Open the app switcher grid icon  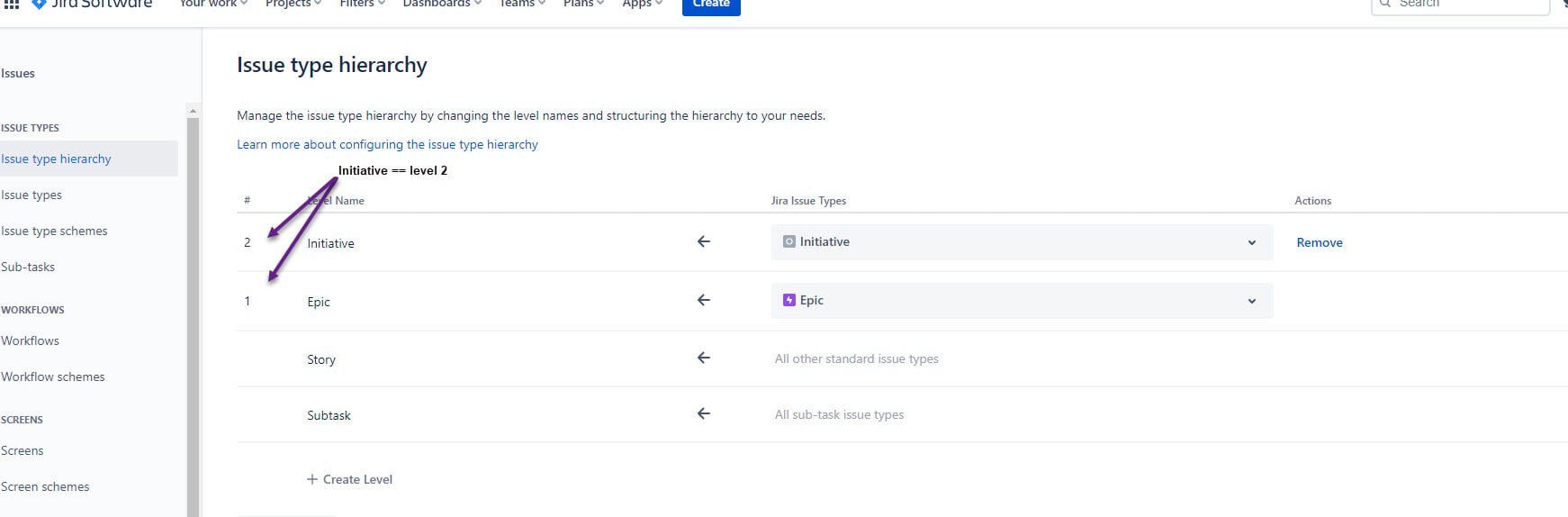[x=12, y=4]
